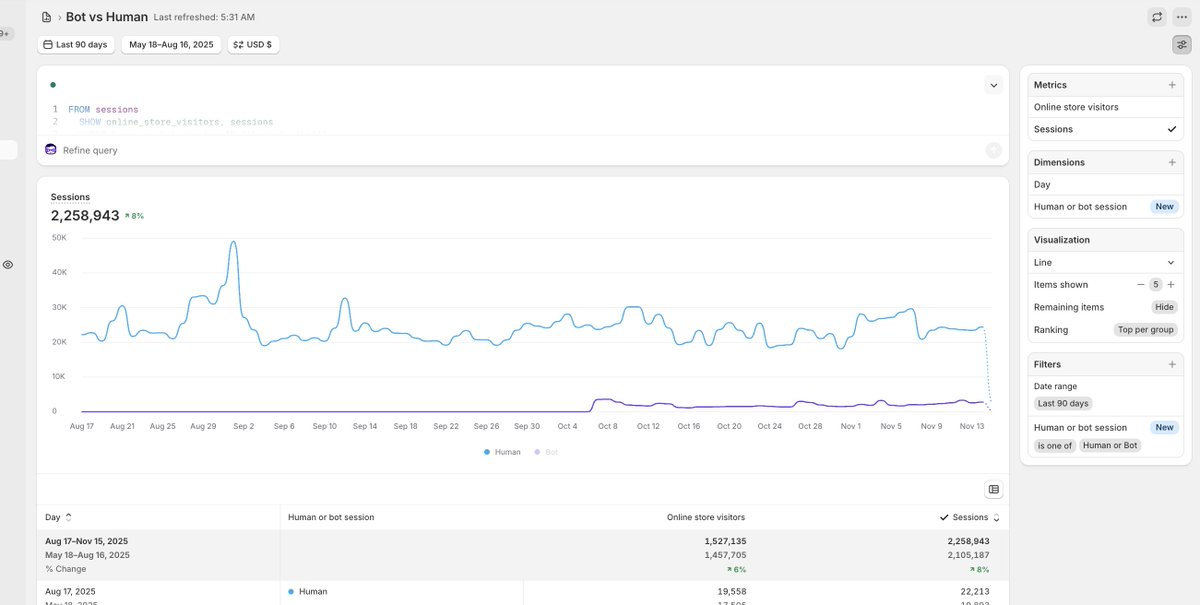Increase items shown with plus button
Viewport: 1200px width, 605px height.
[x=1171, y=285]
